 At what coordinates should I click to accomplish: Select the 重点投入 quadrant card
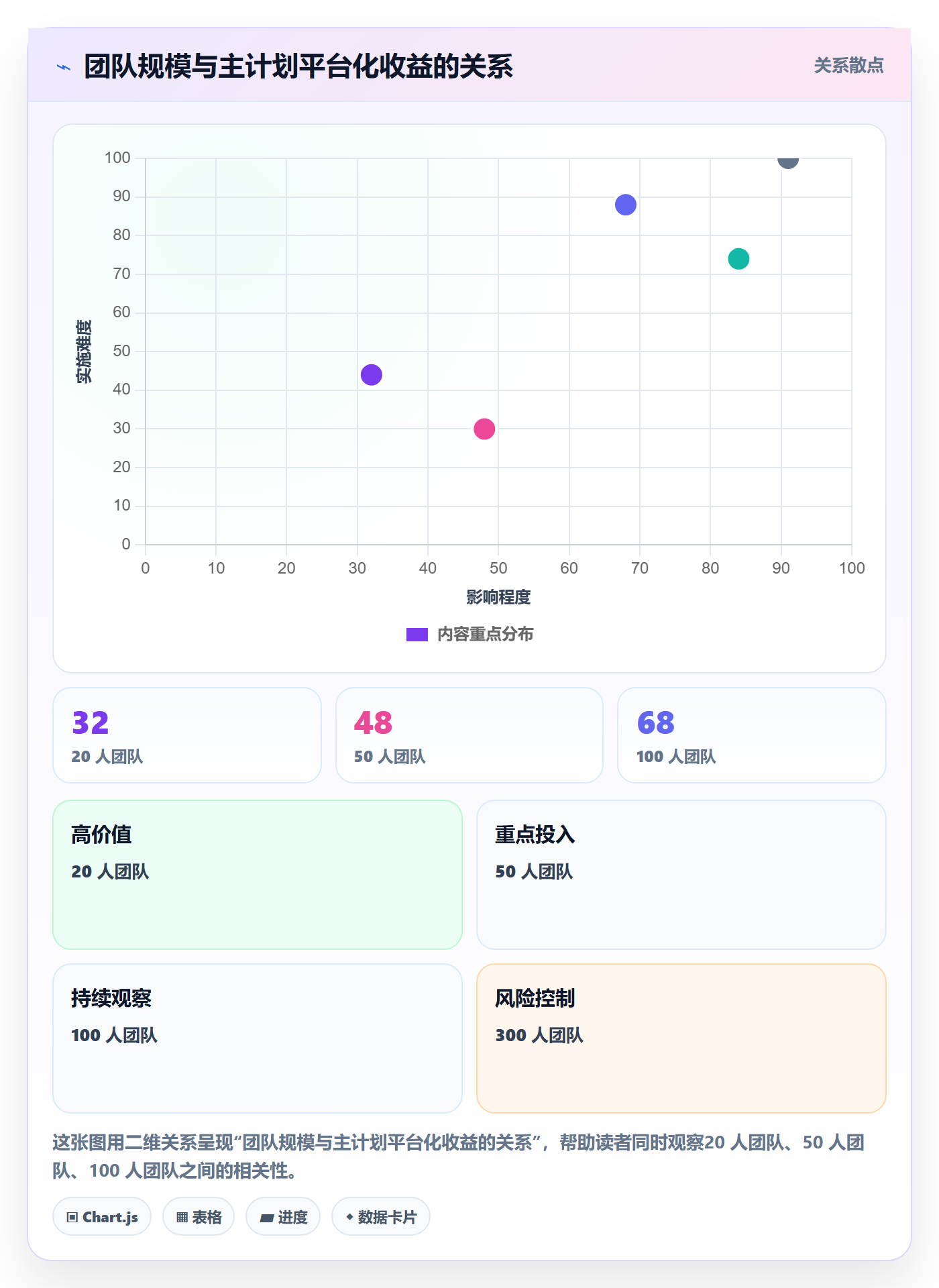pyautogui.click(x=681, y=875)
